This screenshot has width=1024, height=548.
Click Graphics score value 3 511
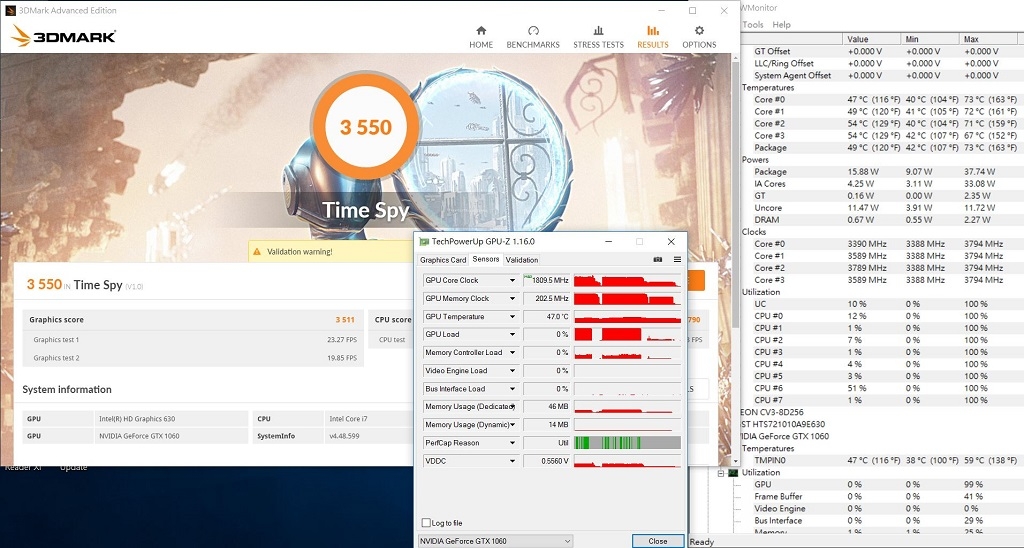[x=345, y=320]
